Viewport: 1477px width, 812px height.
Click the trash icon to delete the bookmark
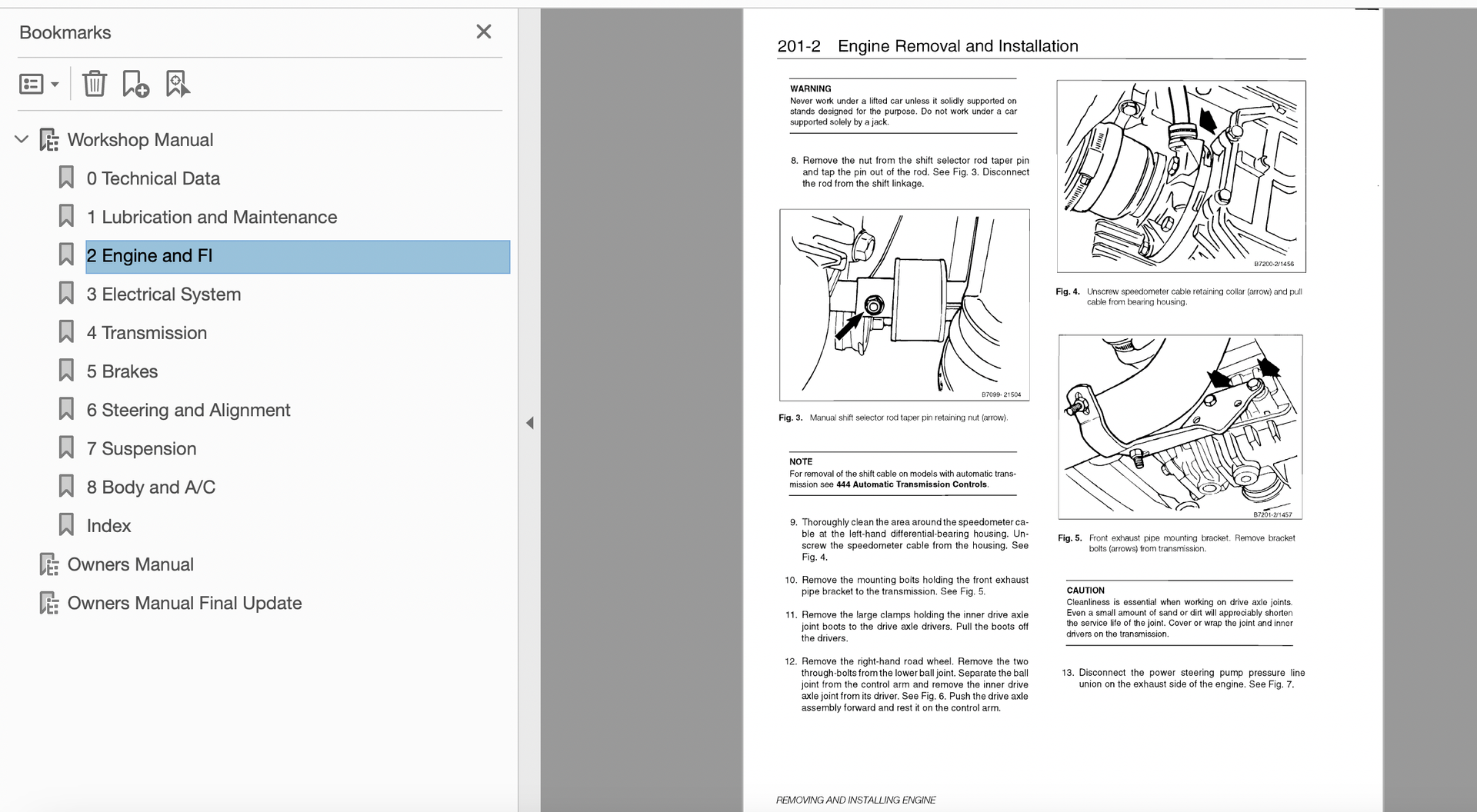pos(94,84)
